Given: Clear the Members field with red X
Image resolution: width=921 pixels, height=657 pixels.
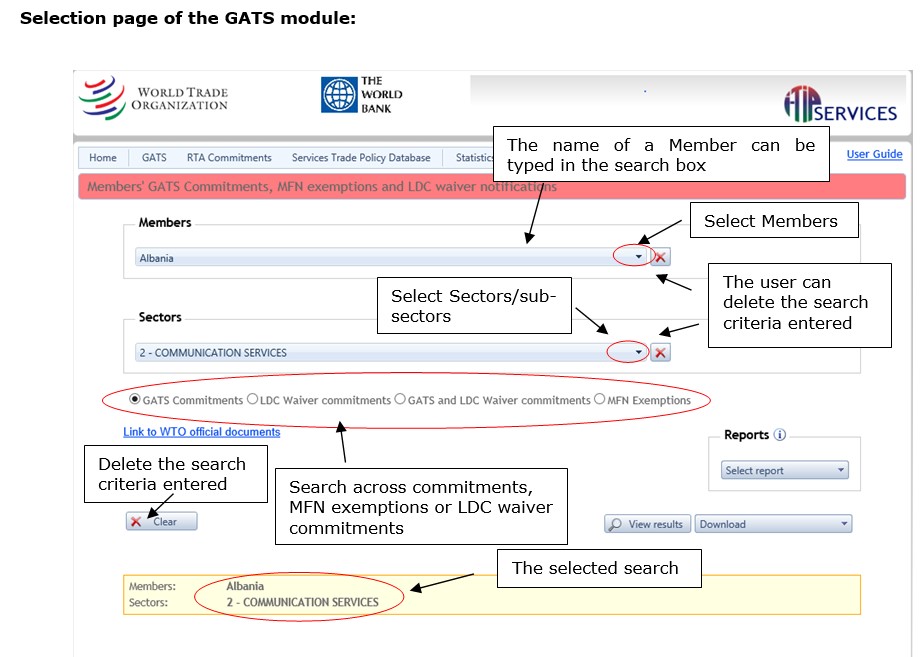Looking at the screenshot, I should (660, 257).
